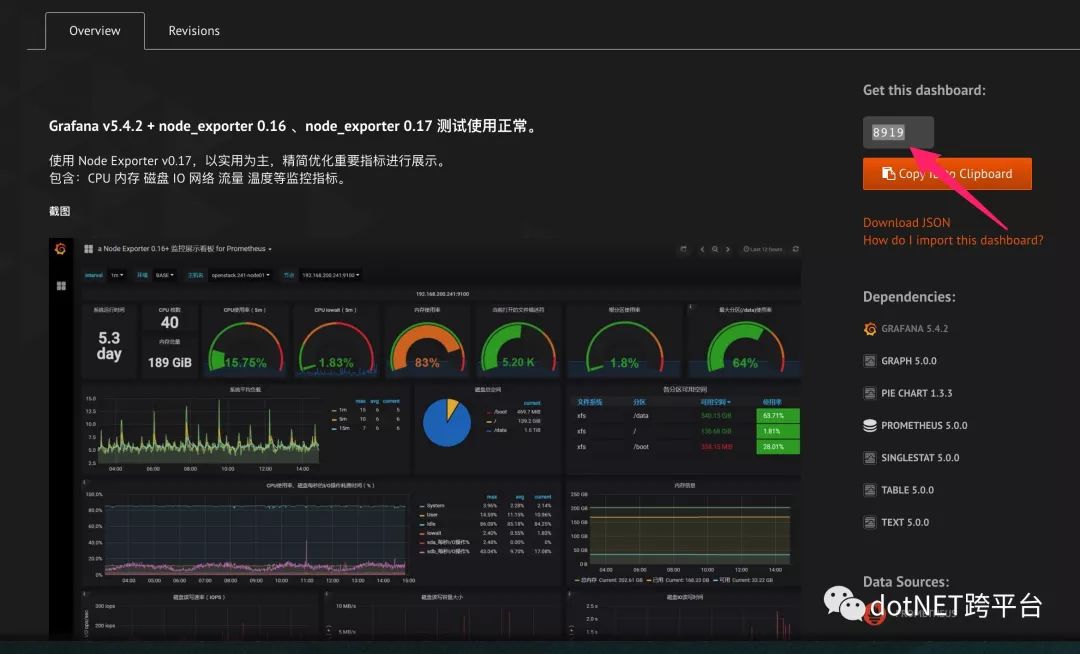The image size is (1080, 654).
Task: Click the 'Get this dashboard:' heading
Action: pyautogui.click(x=924, y=90)
